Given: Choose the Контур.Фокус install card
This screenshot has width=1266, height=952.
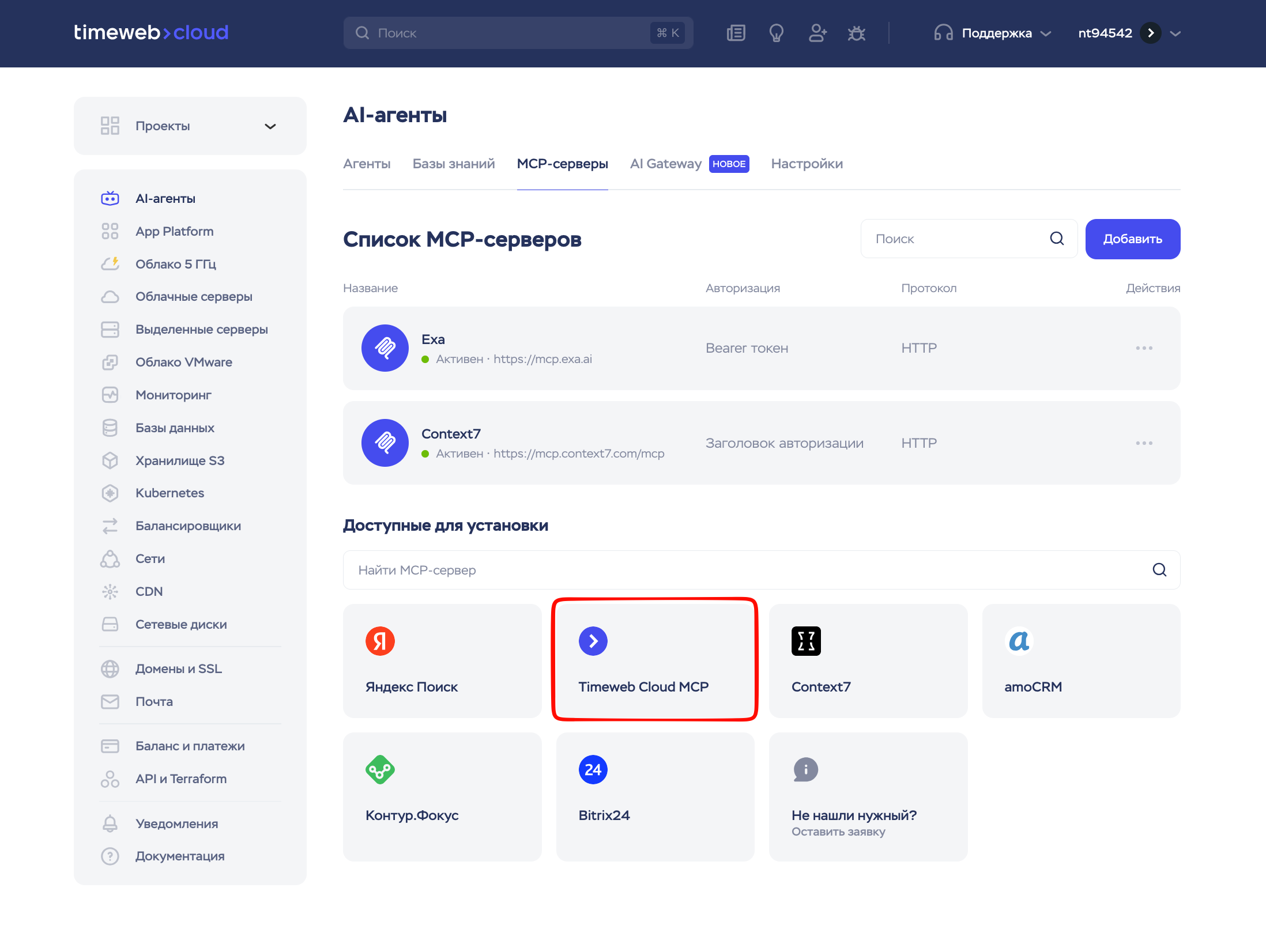Looking at the screenshot, I should 442,796.
